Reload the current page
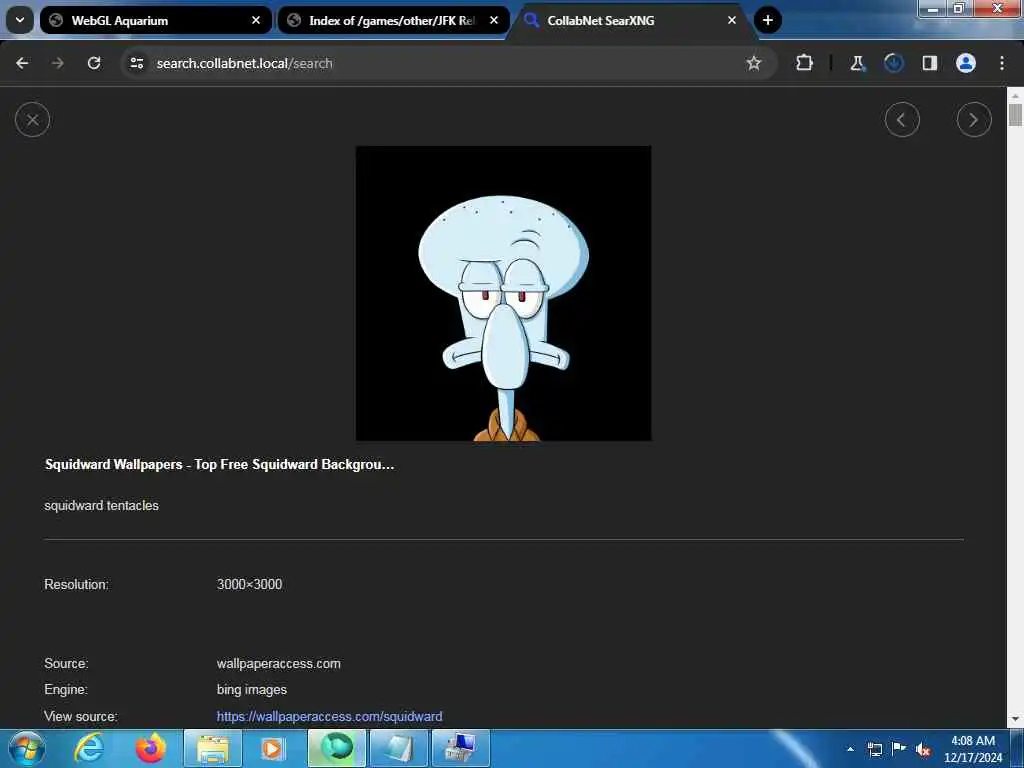Image resolution: width=1024 pixels, height=768 pixels. tap(94, 63)
